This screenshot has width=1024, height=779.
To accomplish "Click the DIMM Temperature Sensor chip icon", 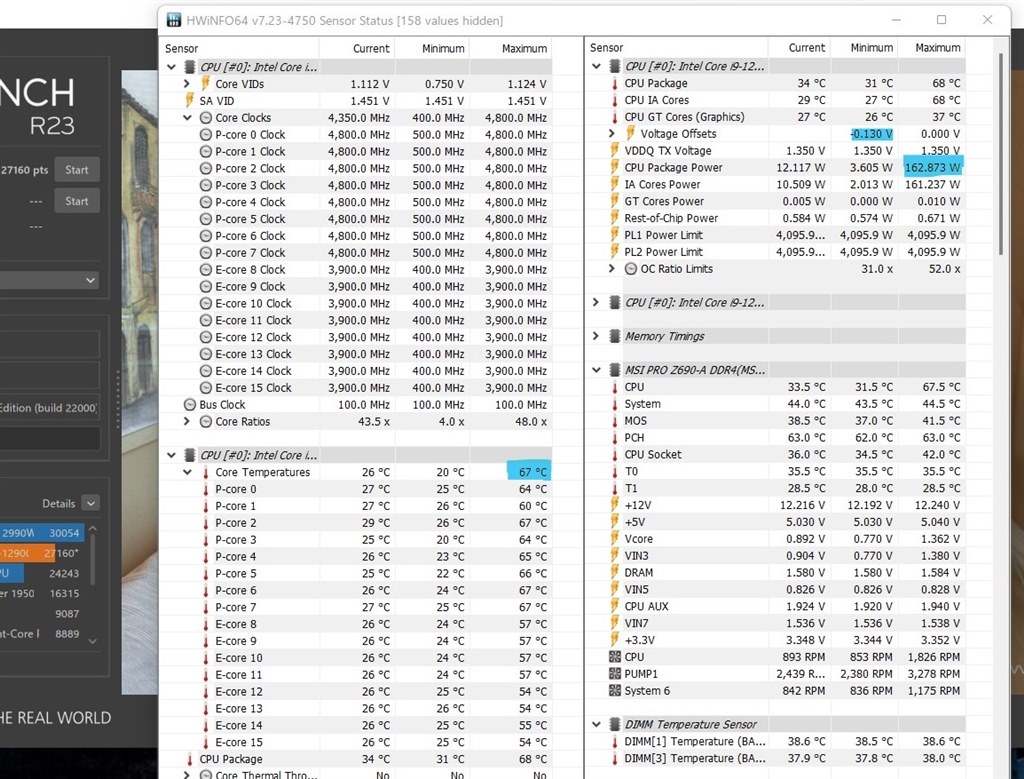I will (615, 724).
